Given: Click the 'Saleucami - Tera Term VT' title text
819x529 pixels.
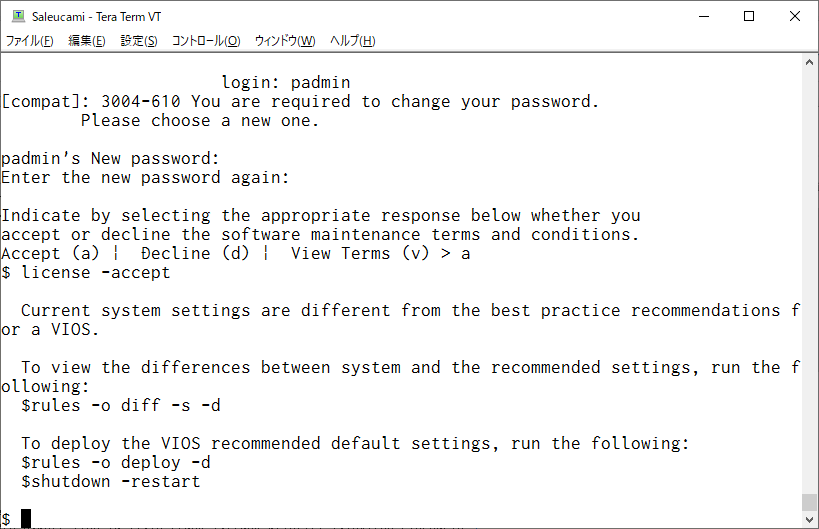Looking at the screenshot, I should (x=96, y=17).
